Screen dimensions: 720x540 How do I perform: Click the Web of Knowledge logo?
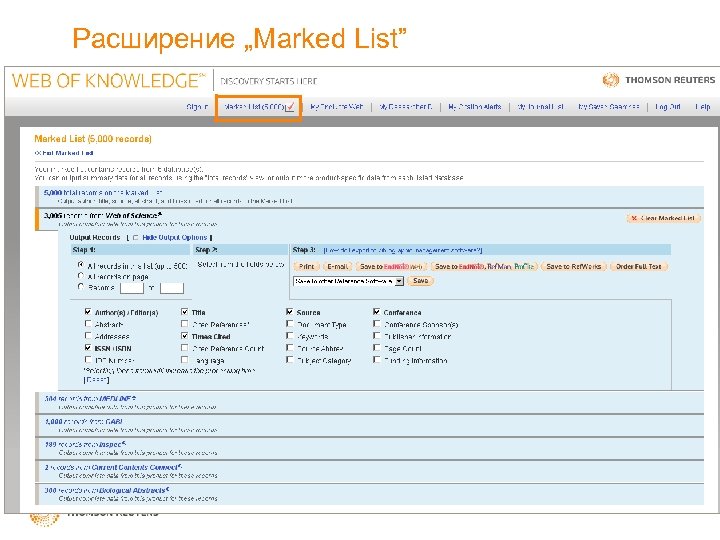(x=109, y=81)
